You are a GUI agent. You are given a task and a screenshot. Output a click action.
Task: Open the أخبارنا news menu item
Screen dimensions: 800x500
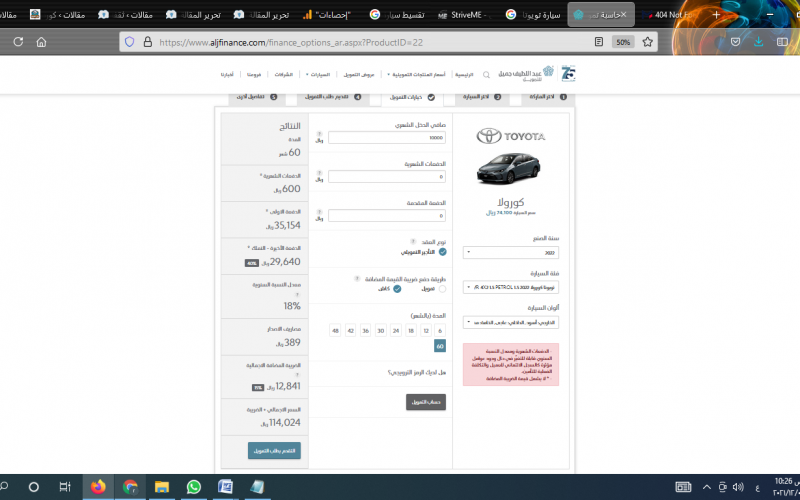pyautogui.click(x=227, y=74)
